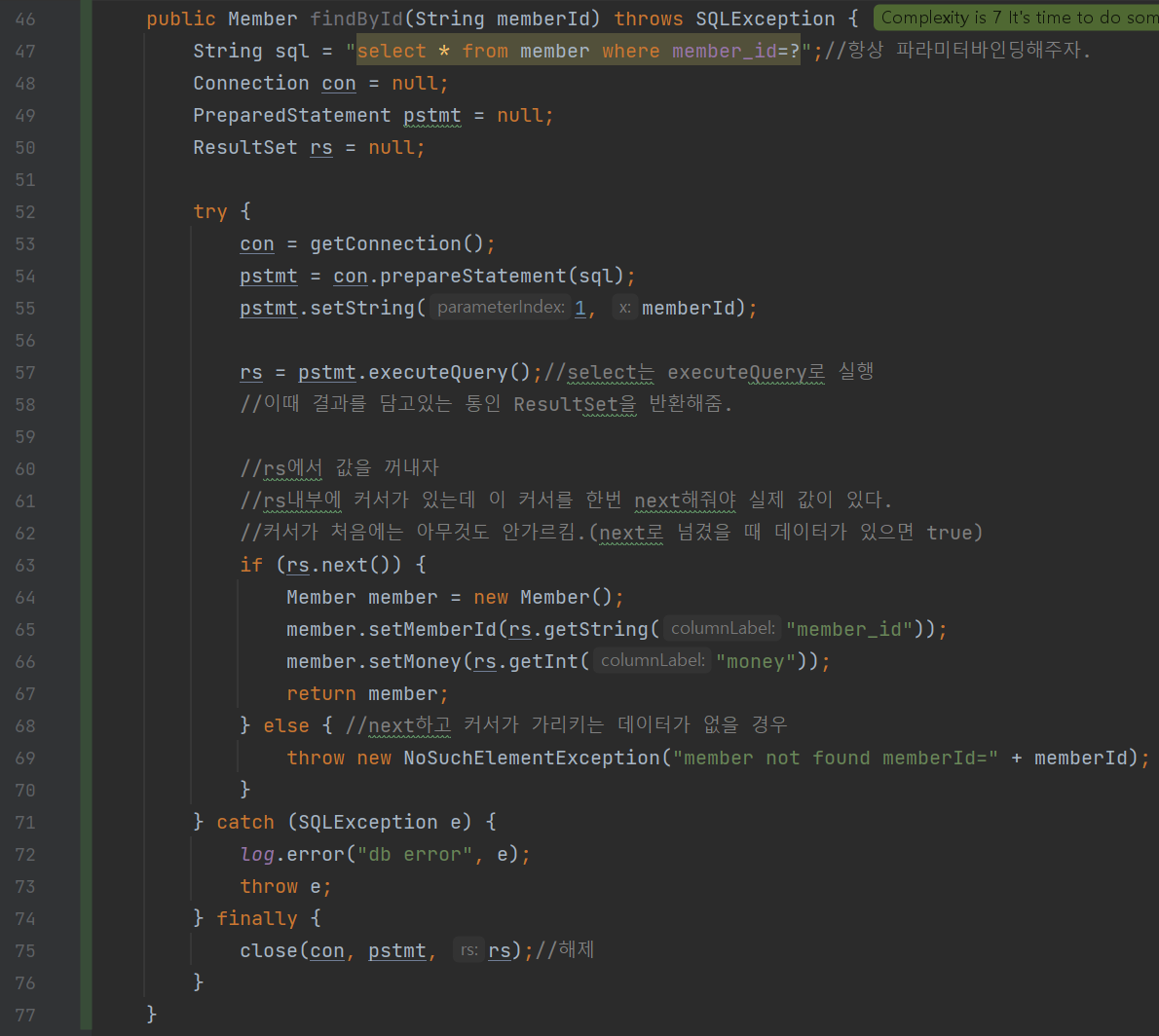Click the comment '//rs에서 값을 꺼내자'

tap(339, 468)
